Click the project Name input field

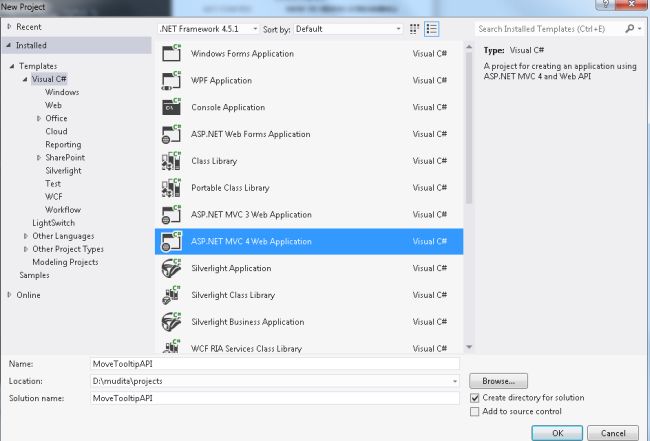pos(275,364)
